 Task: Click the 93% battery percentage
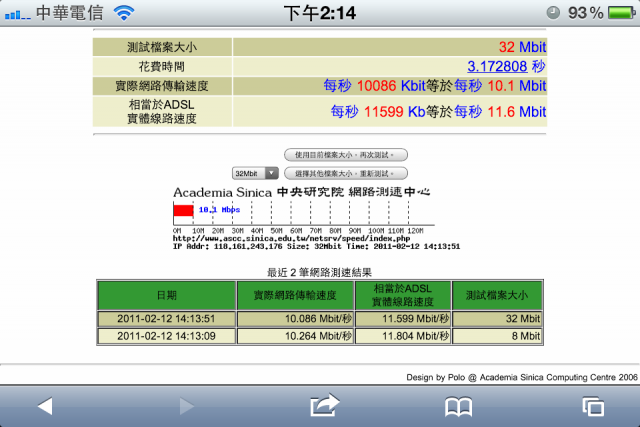pos(586,13)
